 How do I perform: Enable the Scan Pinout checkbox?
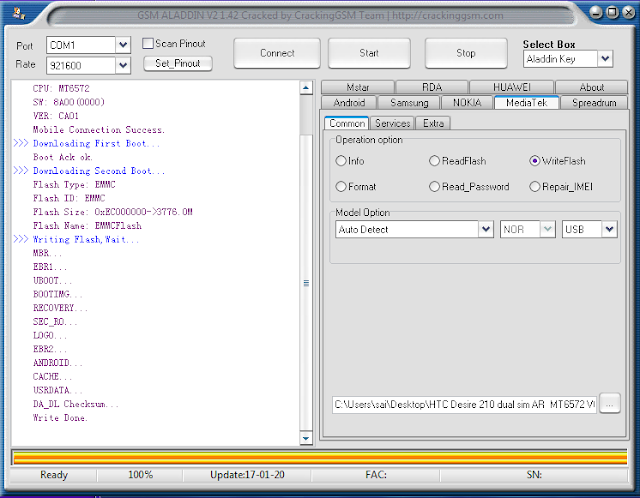pos(148,43)
